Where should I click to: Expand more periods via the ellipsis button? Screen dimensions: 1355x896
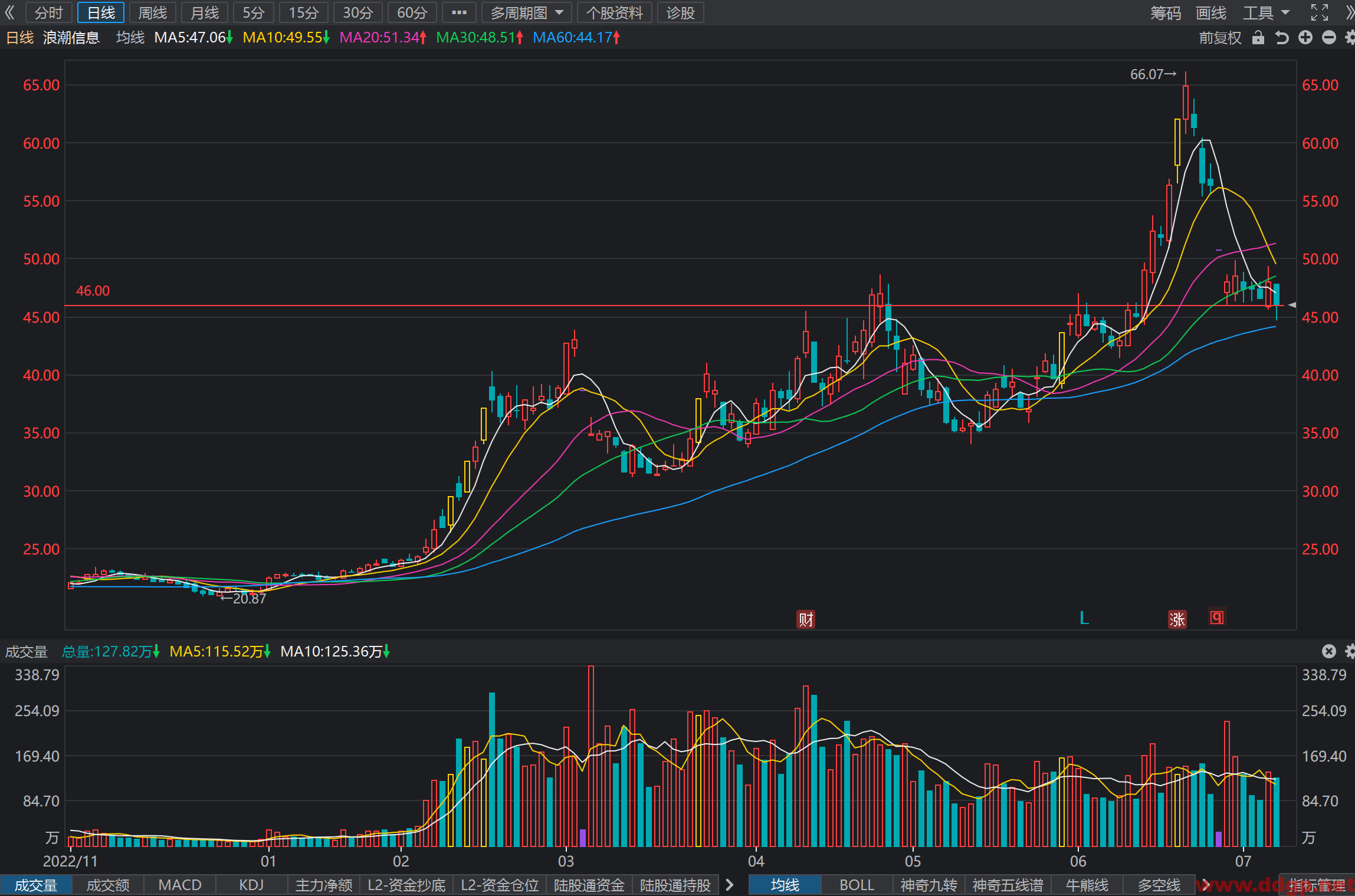[459, 12]
